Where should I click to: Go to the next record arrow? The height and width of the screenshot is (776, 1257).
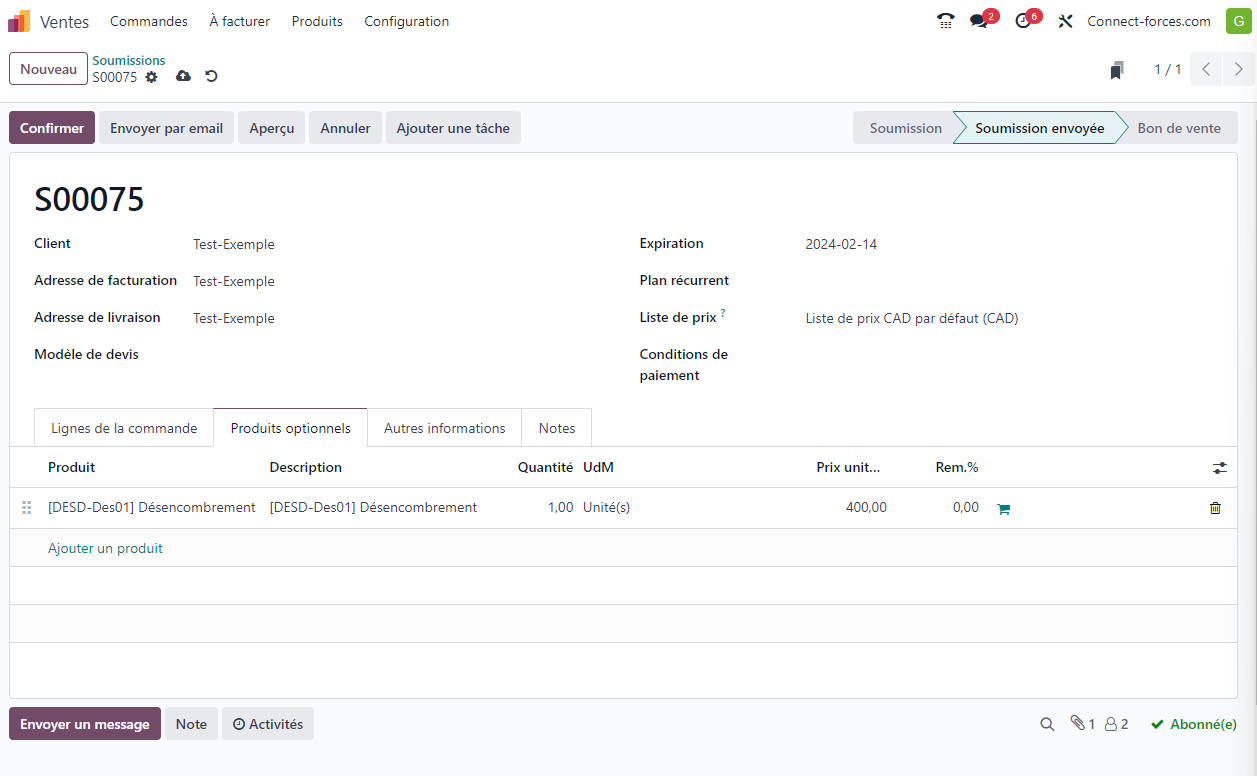pyautogui.click(x=1239, y=69)
